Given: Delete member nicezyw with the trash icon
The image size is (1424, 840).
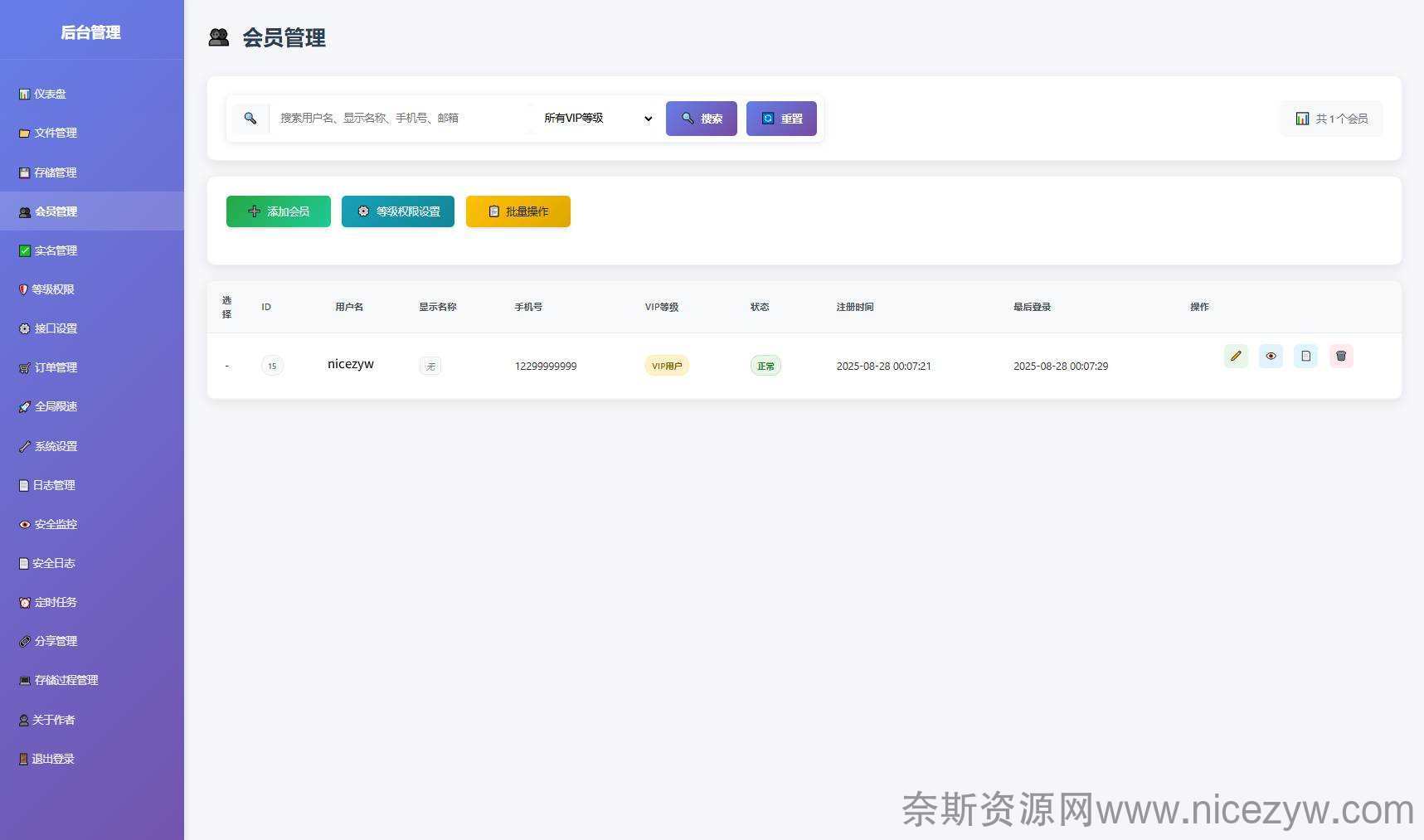Looking at the screenshot, I should pos(1341,357).
